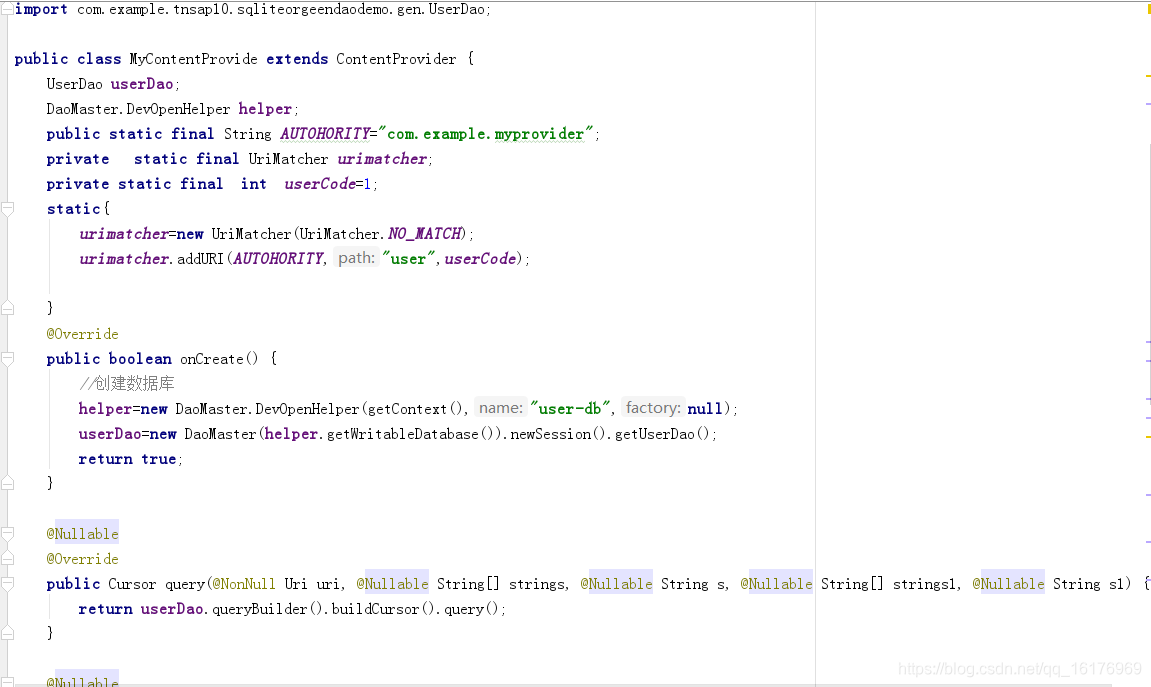
Task: Click the 'strings,' parameter name
Action: tap(539, 584)
